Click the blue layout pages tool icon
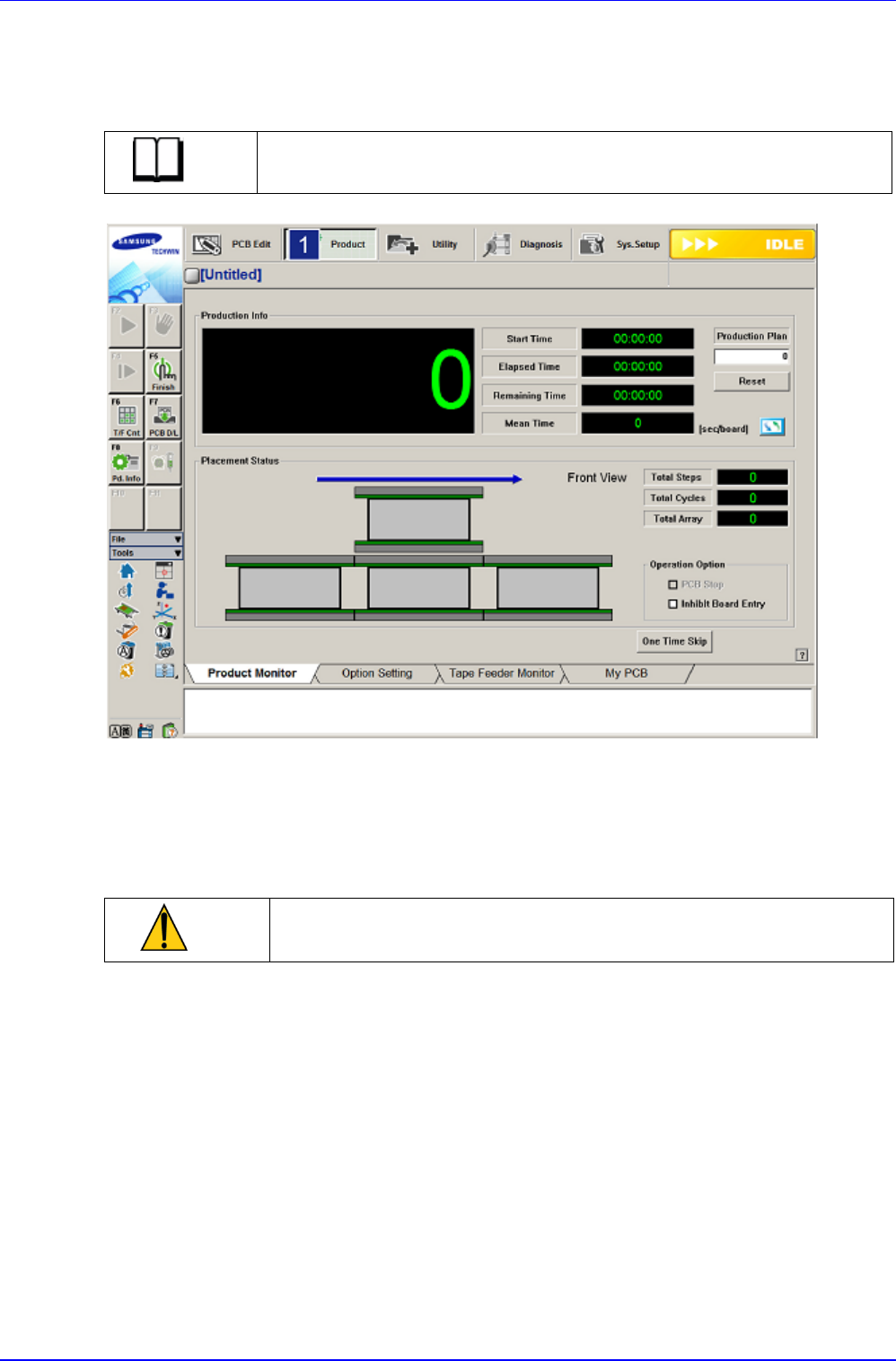This screenshot has width=896, height=1361. (x=164, y=671)
